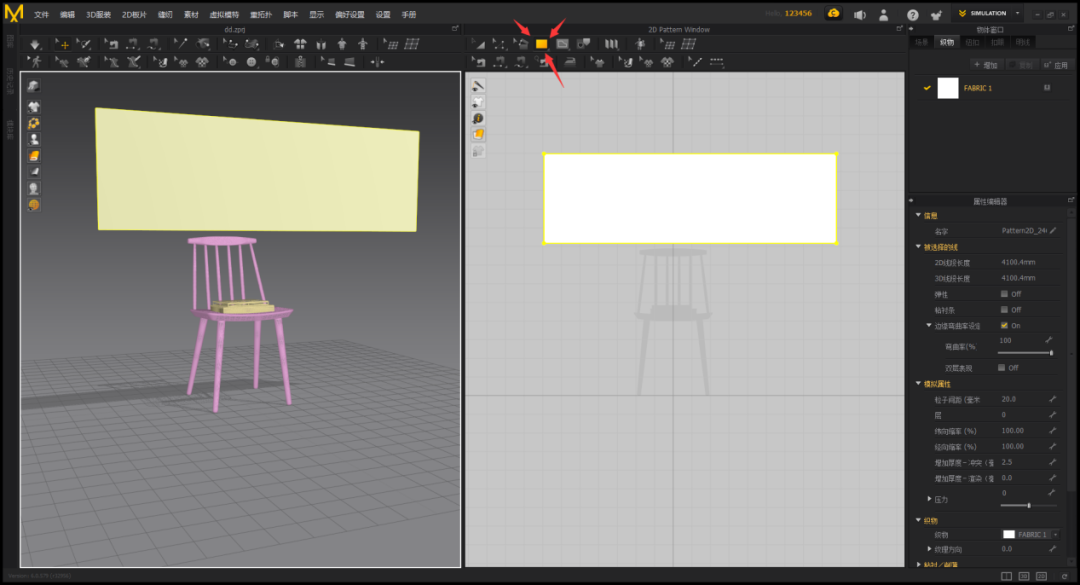1080x585 pixels.
Task: Click the 应用 (Apply) button
Action: point(1055,65)
